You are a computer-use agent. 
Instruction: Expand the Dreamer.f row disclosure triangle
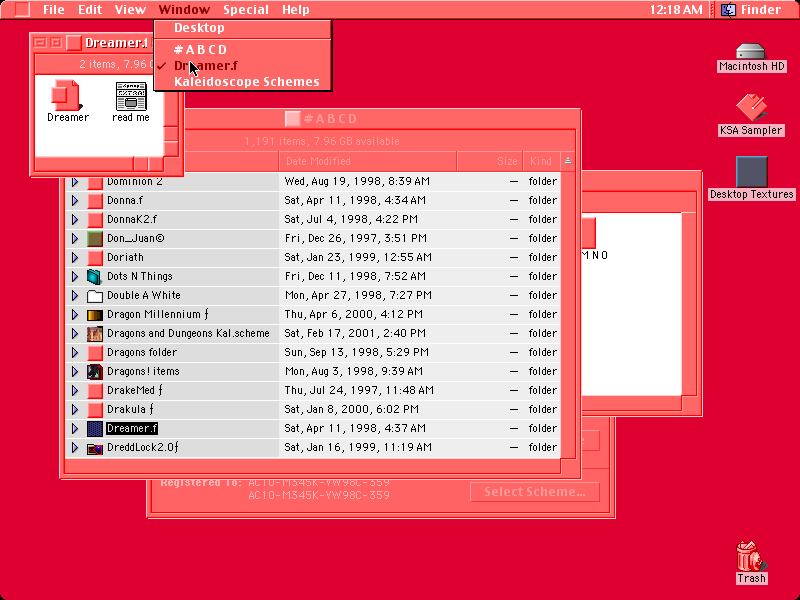(75, 429)
